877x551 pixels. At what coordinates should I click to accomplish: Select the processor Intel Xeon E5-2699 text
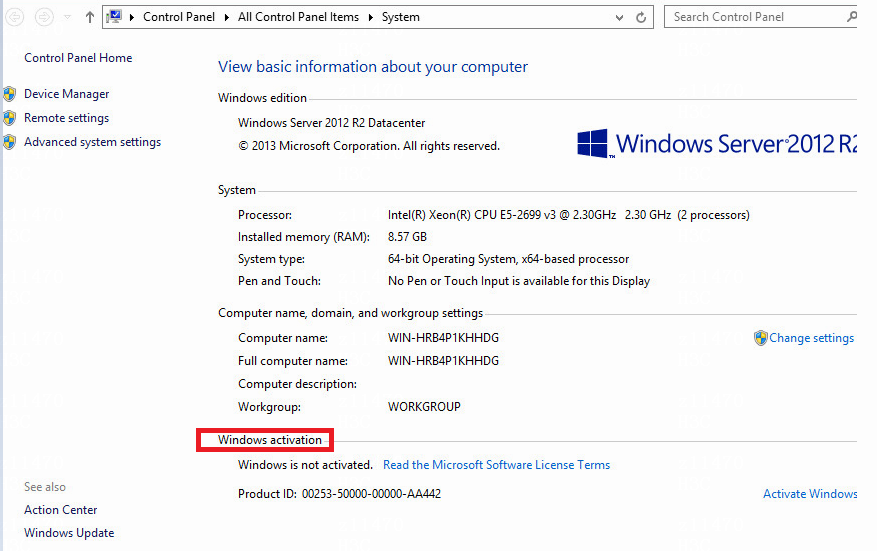(569, 215)
